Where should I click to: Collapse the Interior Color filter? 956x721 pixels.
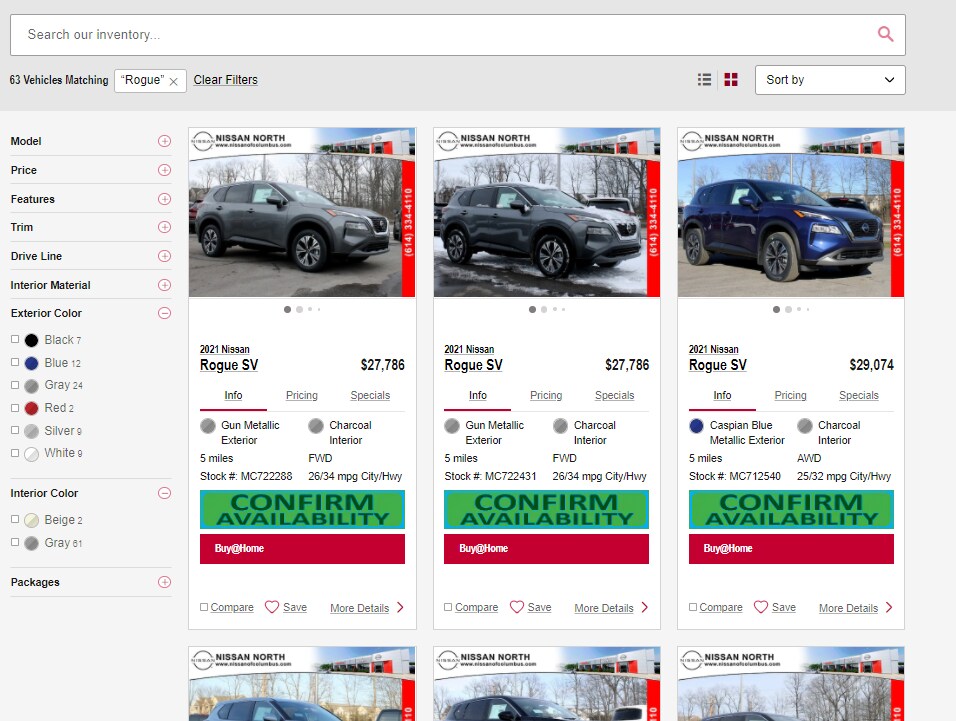coord(165,493)
